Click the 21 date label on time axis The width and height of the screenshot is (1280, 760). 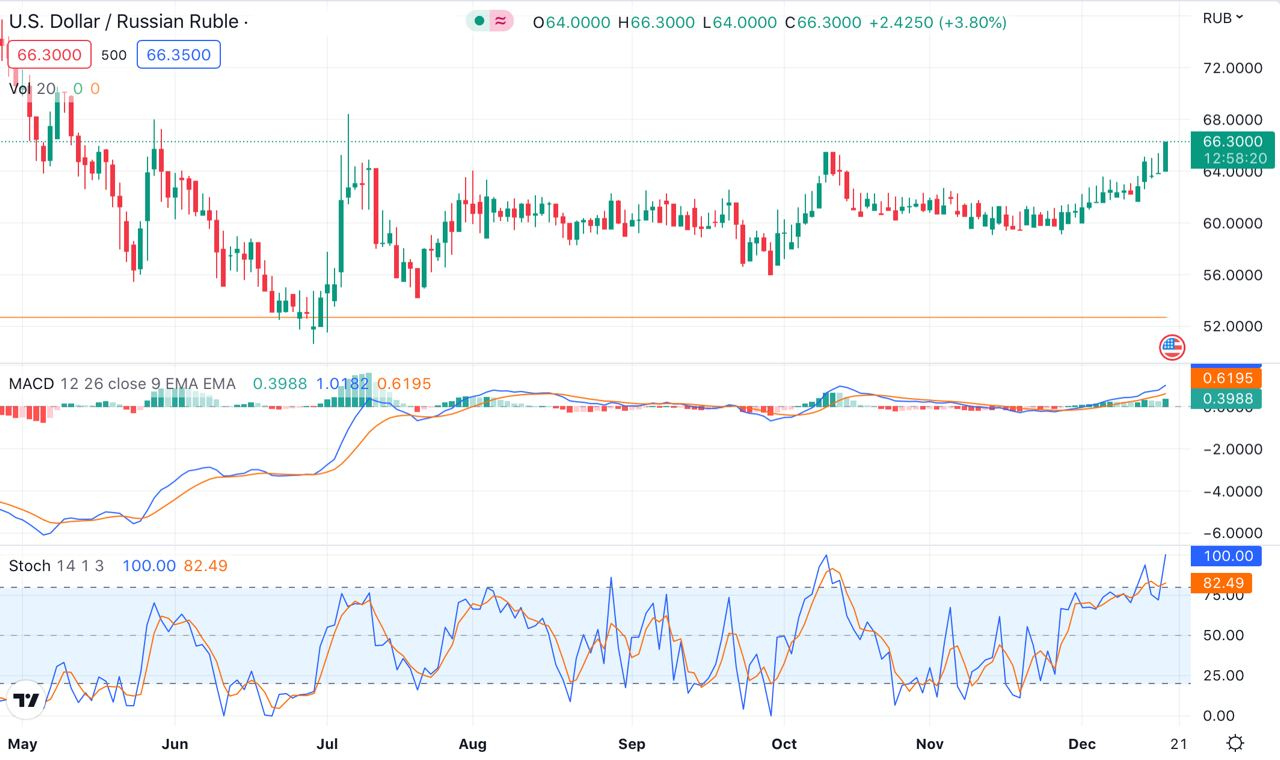[x=1178, y=744]
